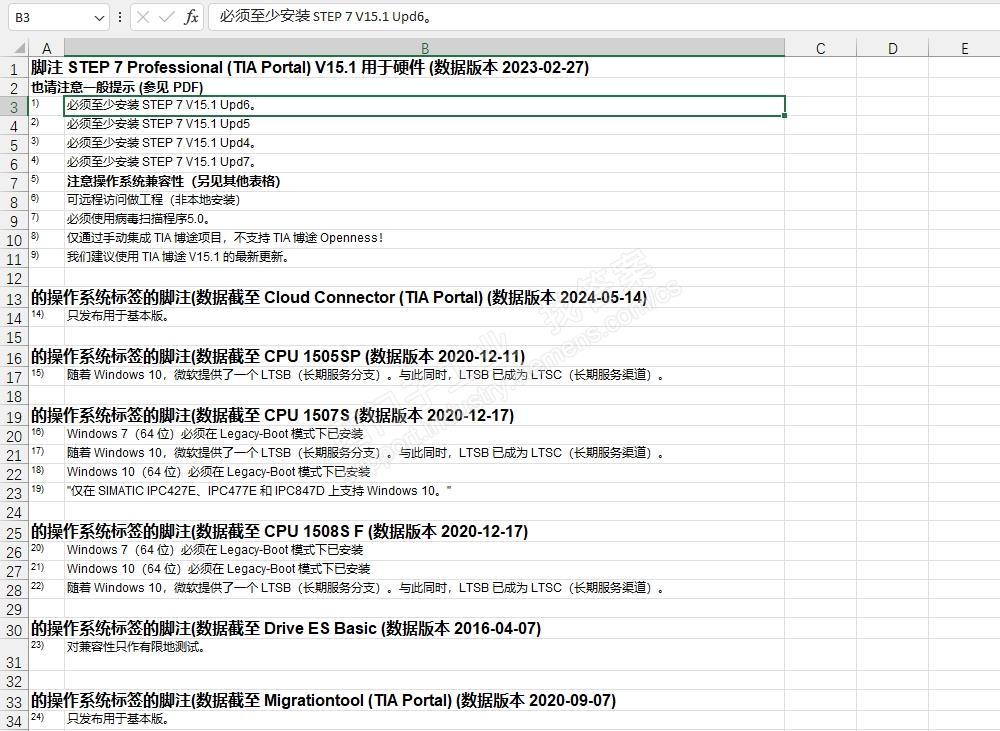Click the Cloud Connector (TIA Portal) heading cell
This screenshot has width=1000, height=731.
pos(339,298)
